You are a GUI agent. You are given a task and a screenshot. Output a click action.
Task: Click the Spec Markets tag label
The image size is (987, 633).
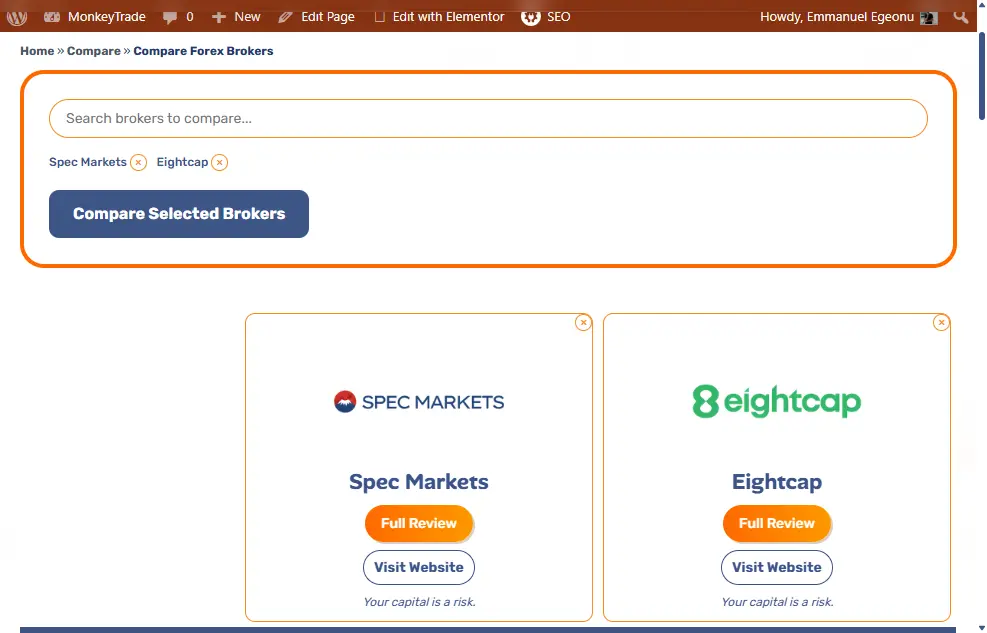click(87, 162)
